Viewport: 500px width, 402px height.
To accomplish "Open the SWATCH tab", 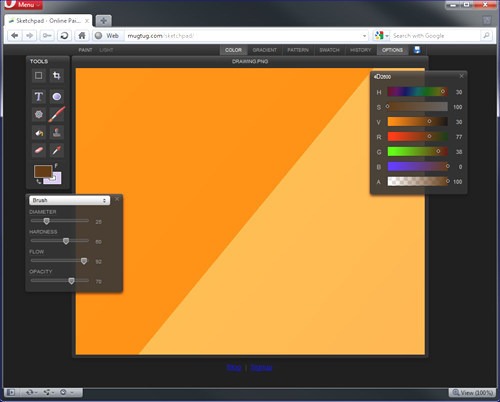I will [x=329, y=50].
